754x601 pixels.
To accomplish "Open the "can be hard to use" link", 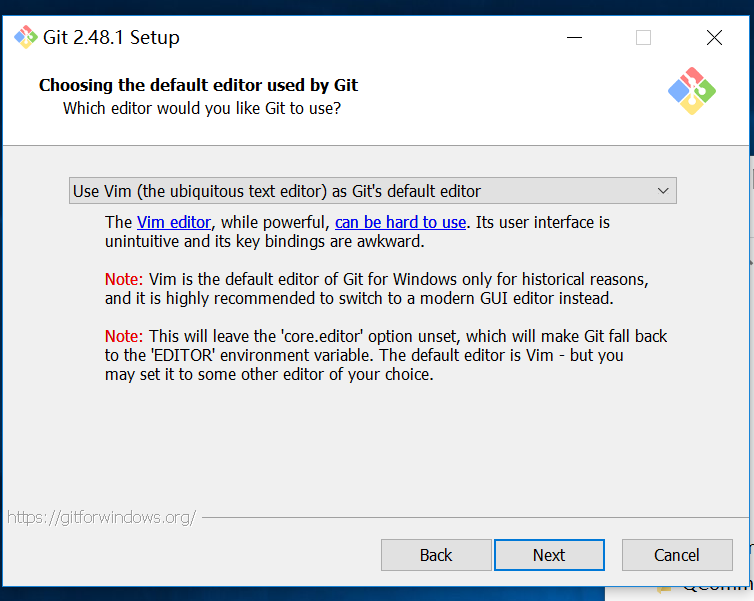I will click(x=400, y=222).
